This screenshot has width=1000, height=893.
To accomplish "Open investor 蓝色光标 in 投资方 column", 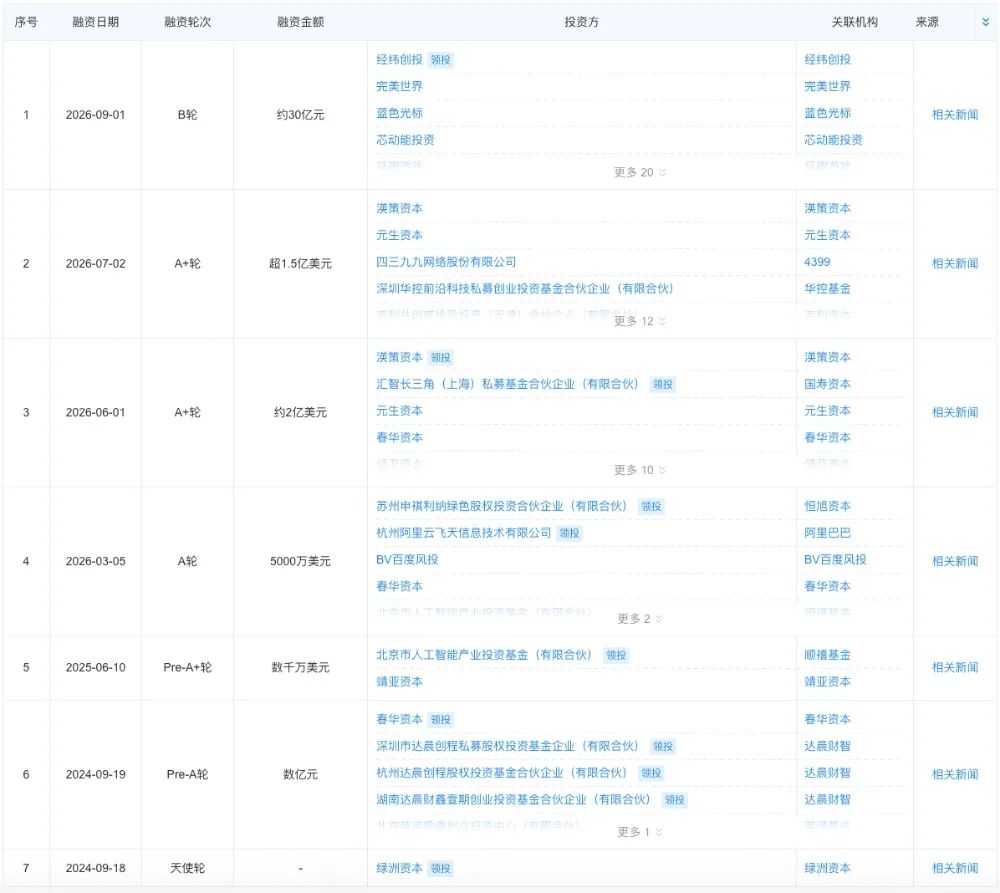I will click(399, 113).
